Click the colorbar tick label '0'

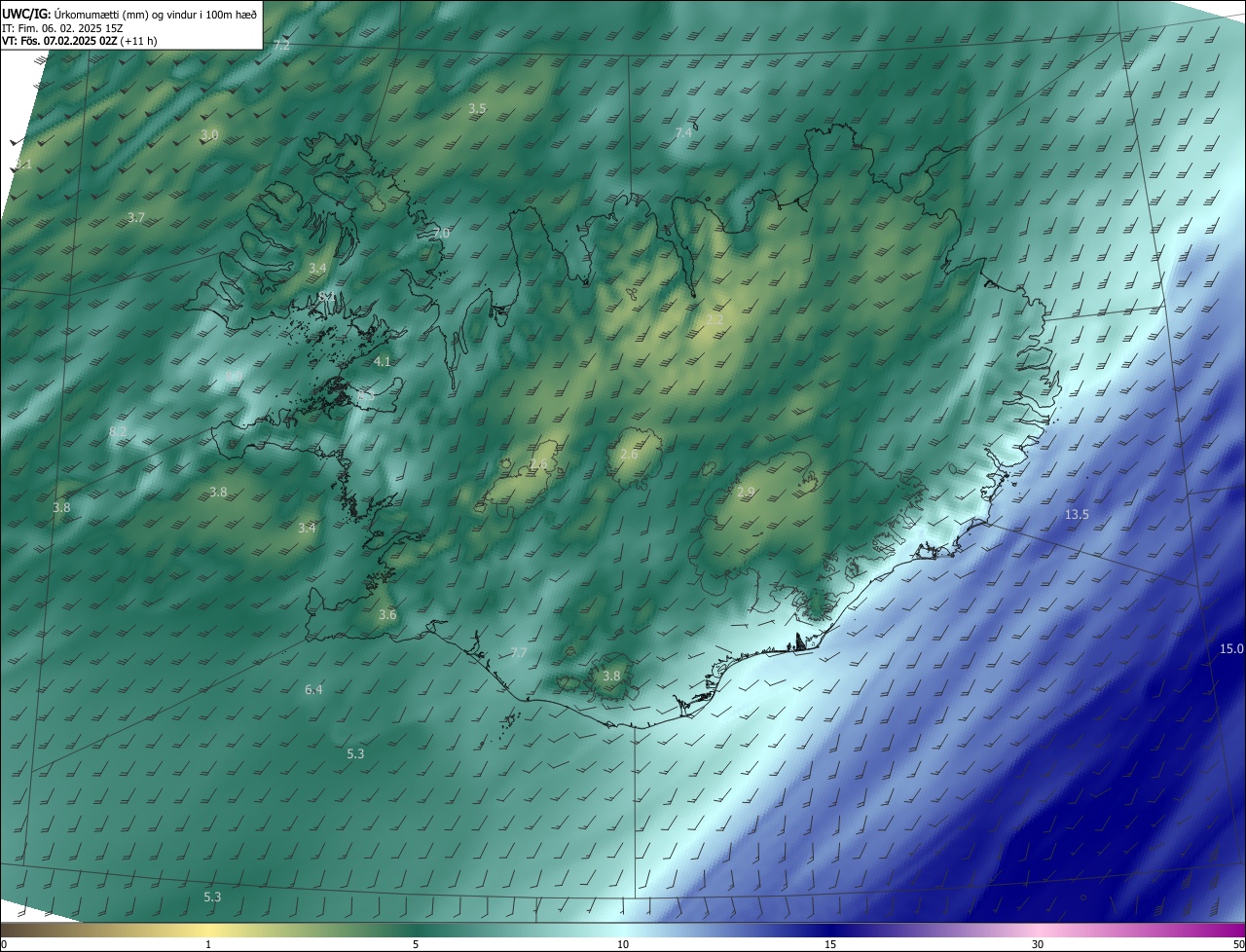[x=3, y=944]
